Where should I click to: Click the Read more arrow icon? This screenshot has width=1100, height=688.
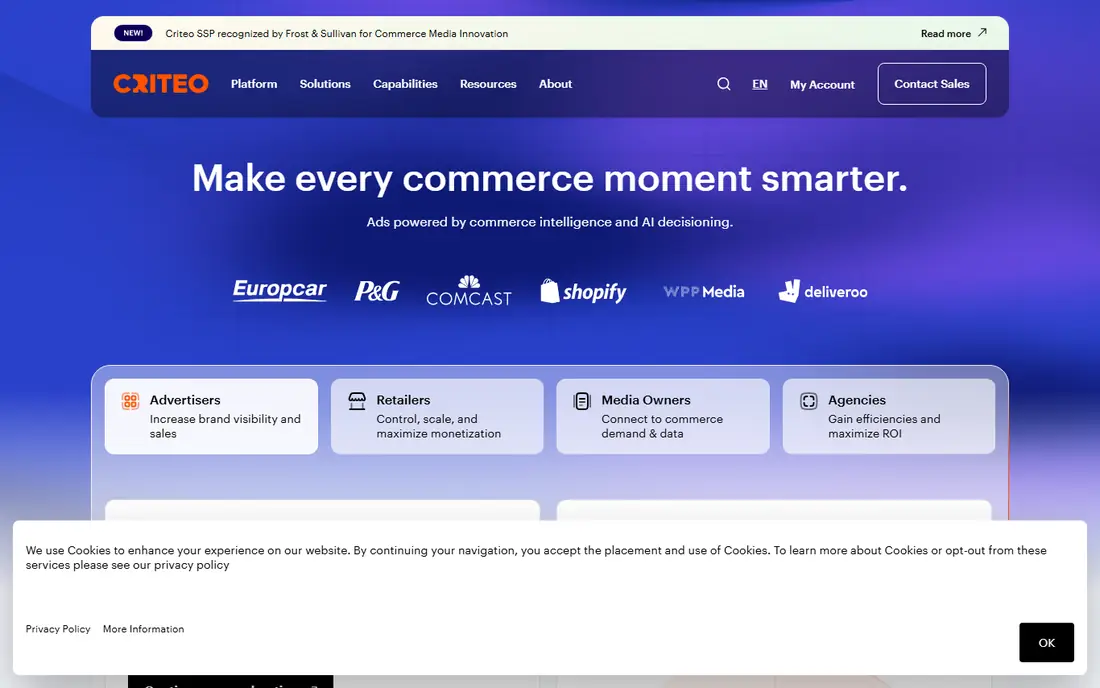pos(982,32)
